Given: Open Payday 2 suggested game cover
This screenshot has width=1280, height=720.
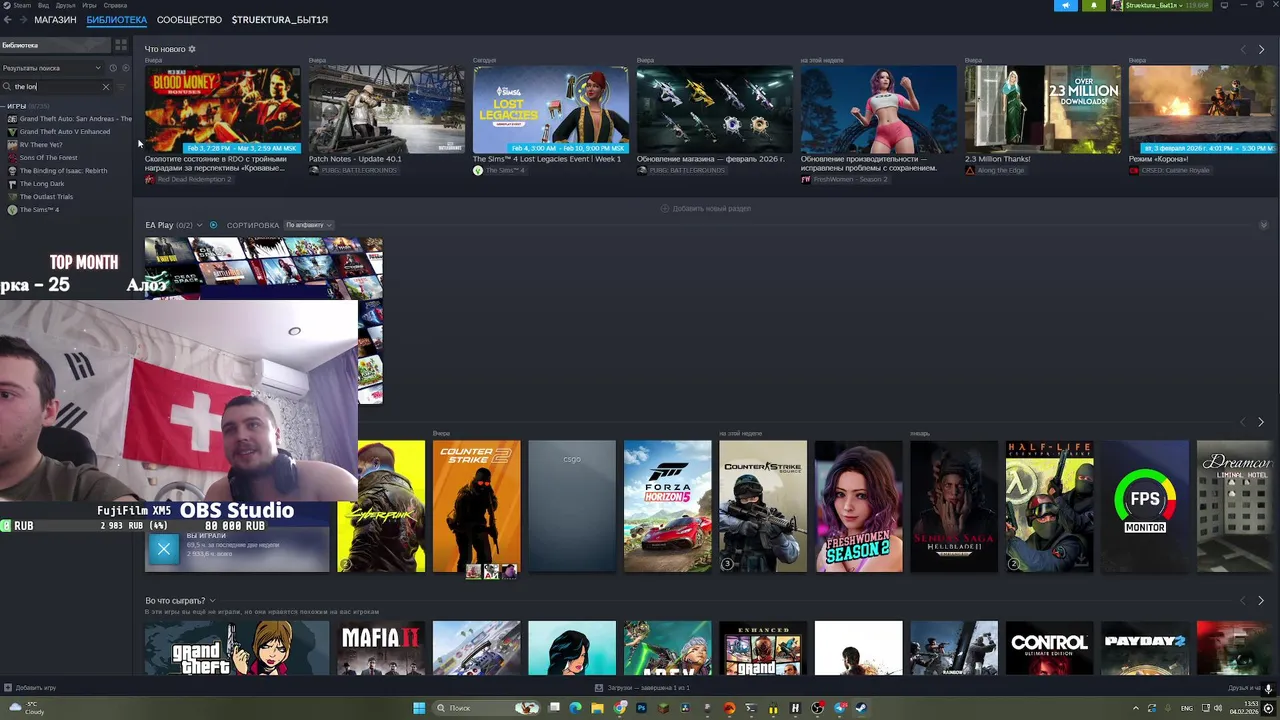Looking at the screenshot, I should pyautogui.click(x=1145, y=648).
